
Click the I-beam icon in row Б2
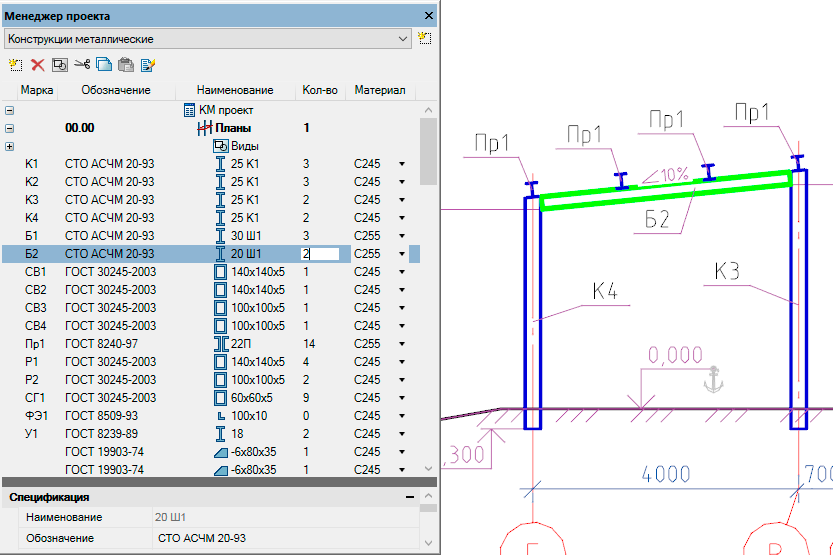point(220,254)
